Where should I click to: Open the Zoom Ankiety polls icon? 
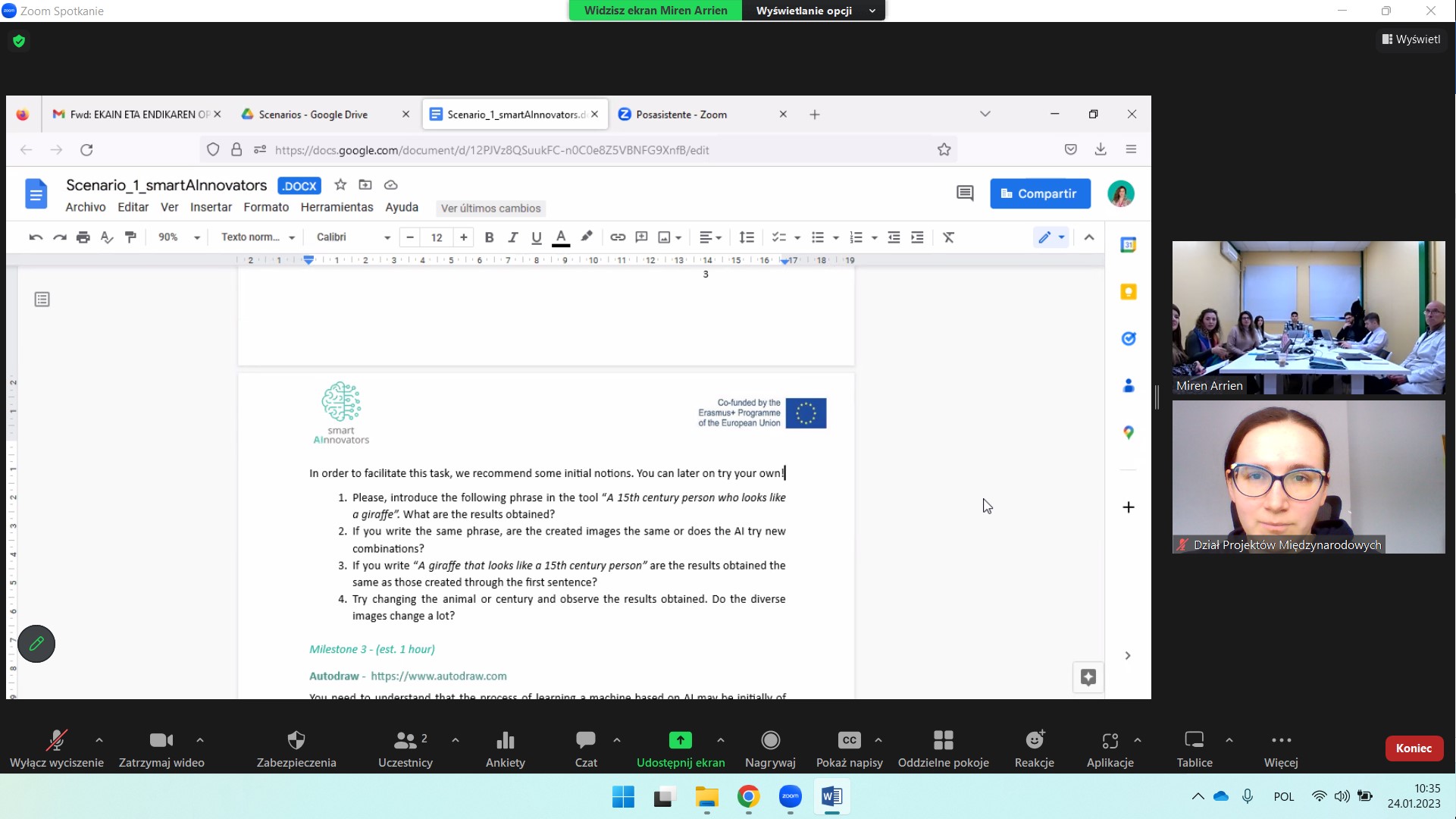click(x=505, y=740)
